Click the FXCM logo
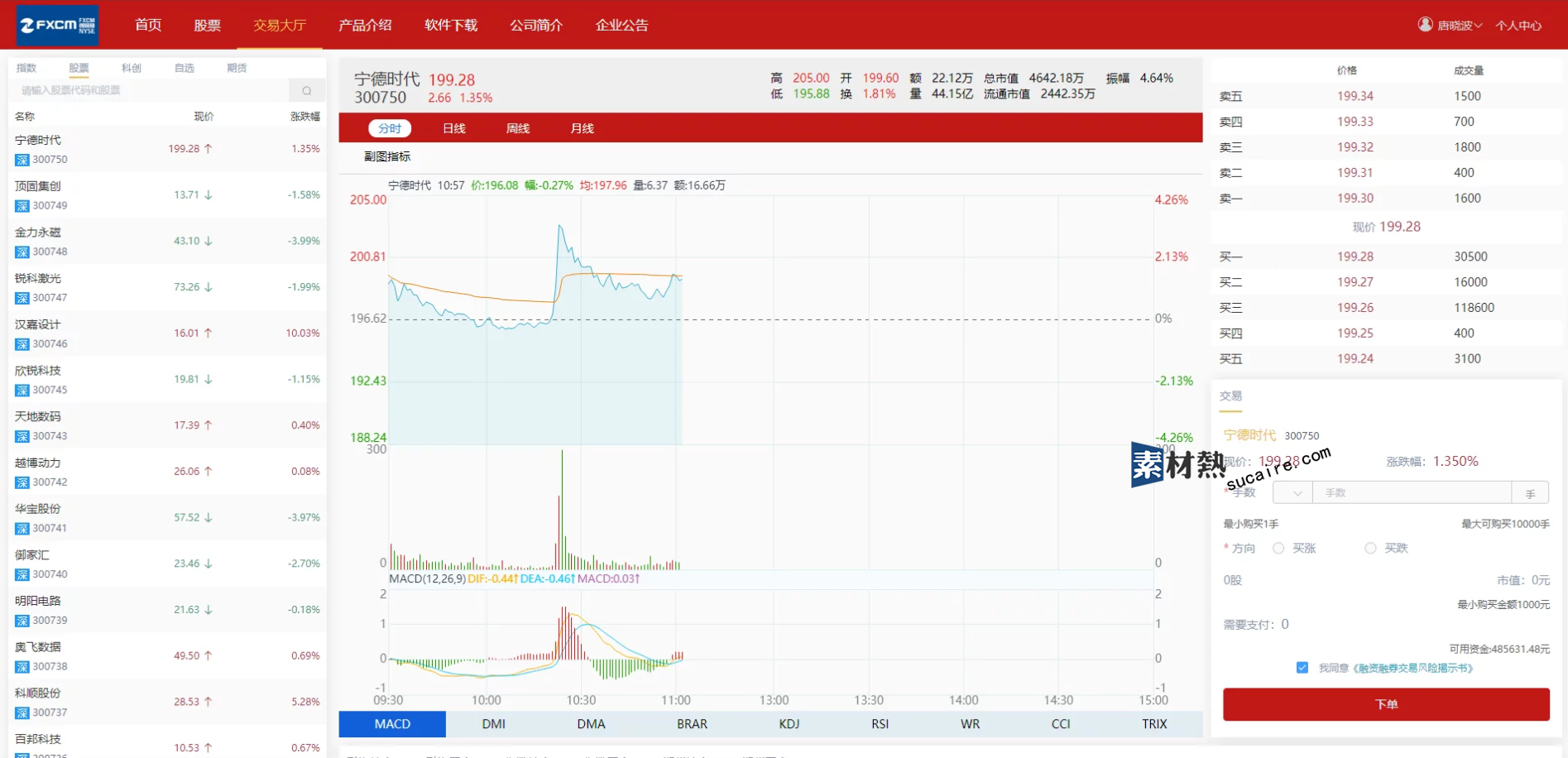1568x758 pixels. pos(58,25)
